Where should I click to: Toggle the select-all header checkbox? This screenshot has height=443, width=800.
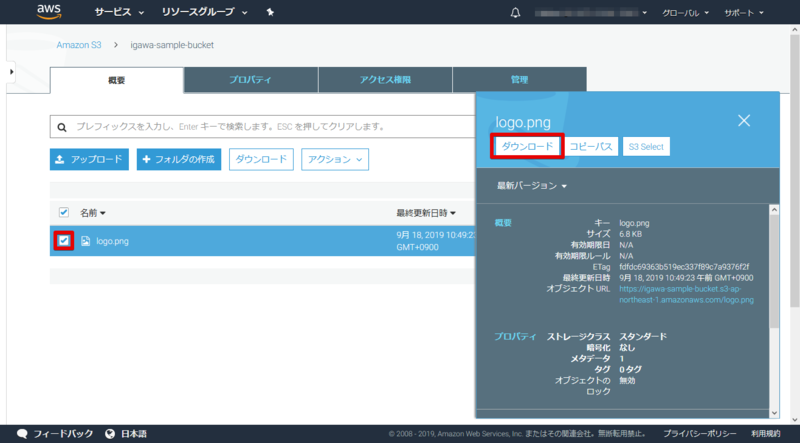tap(64, 212)
